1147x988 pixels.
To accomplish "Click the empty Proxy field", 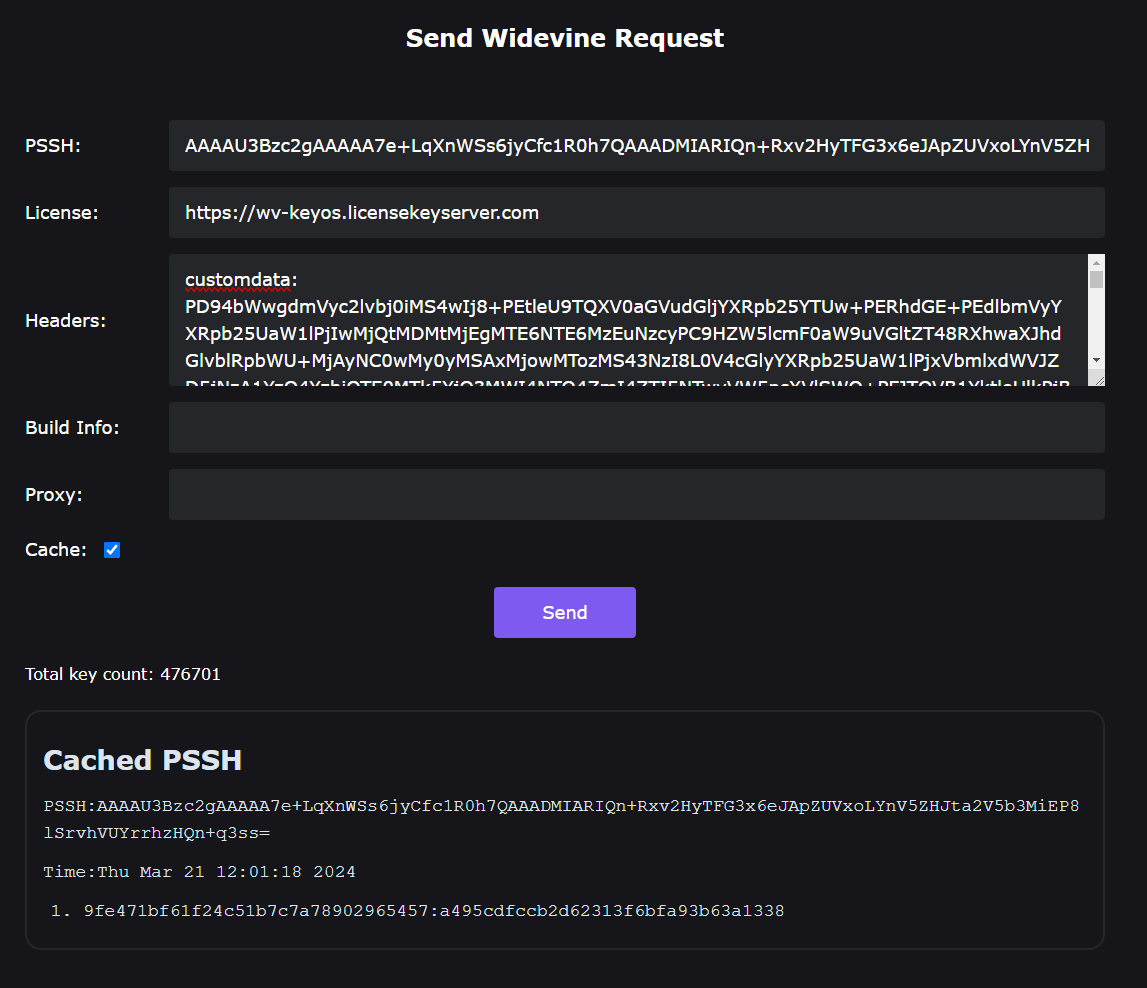I will click(x=636, y=494).
